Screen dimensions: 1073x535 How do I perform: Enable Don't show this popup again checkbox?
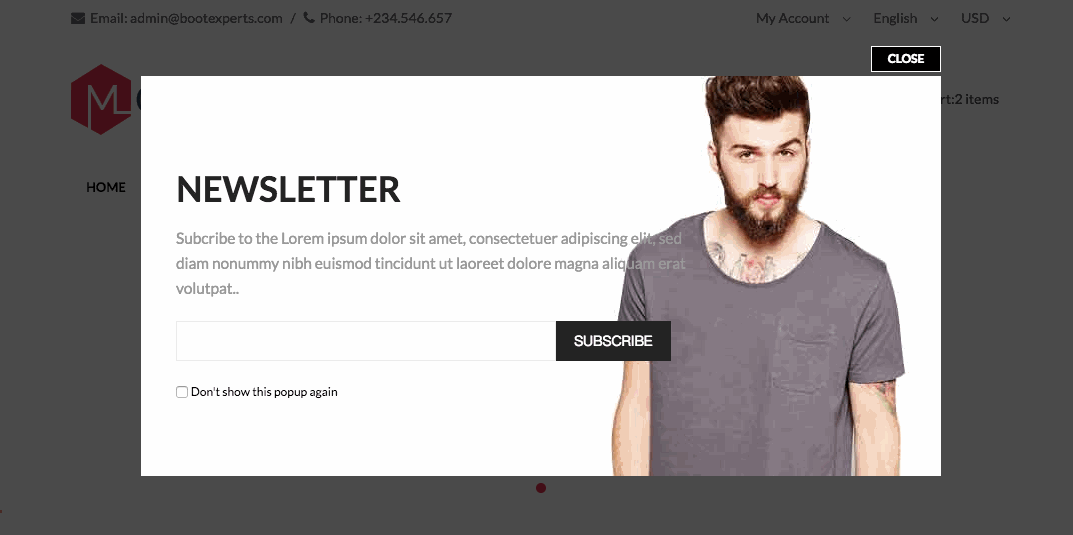182,392
